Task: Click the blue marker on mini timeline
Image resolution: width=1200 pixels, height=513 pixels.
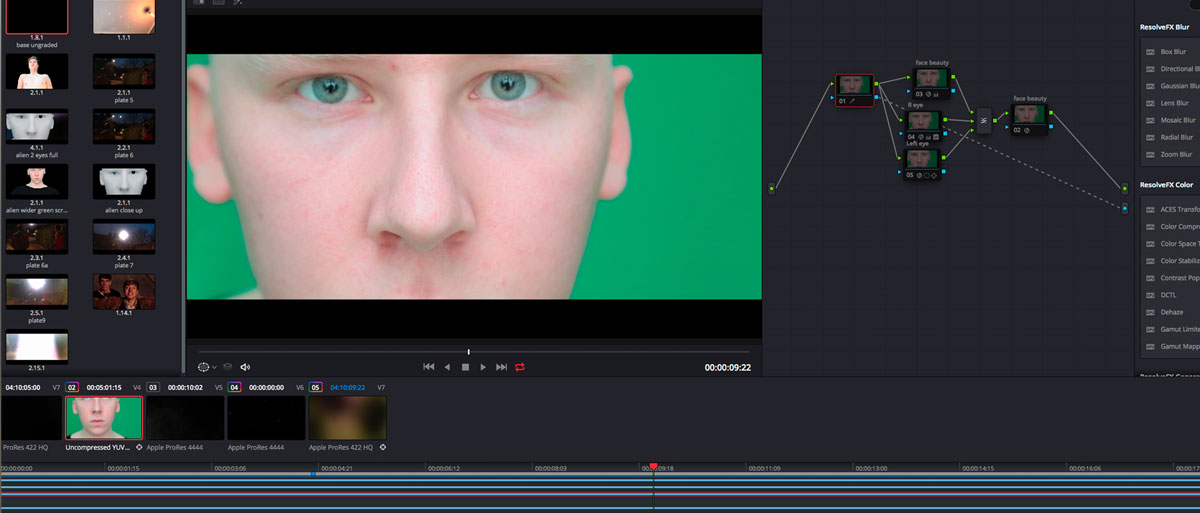Action: coord(313,472)
